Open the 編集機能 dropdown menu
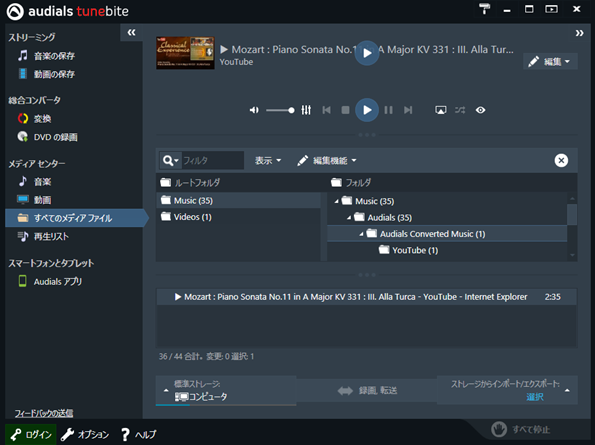595x445 pixels. 327,160
